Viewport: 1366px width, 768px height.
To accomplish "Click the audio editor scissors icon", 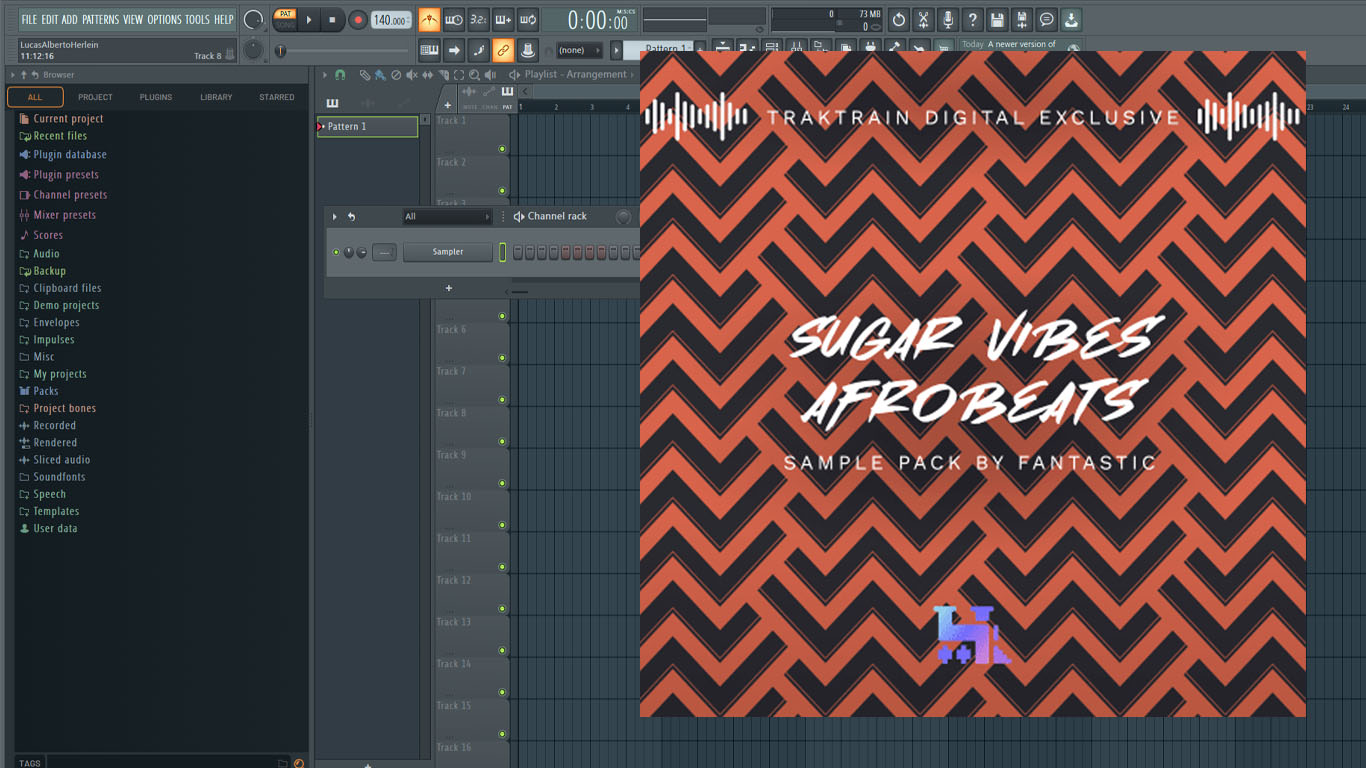I will (x=923, y=20).
